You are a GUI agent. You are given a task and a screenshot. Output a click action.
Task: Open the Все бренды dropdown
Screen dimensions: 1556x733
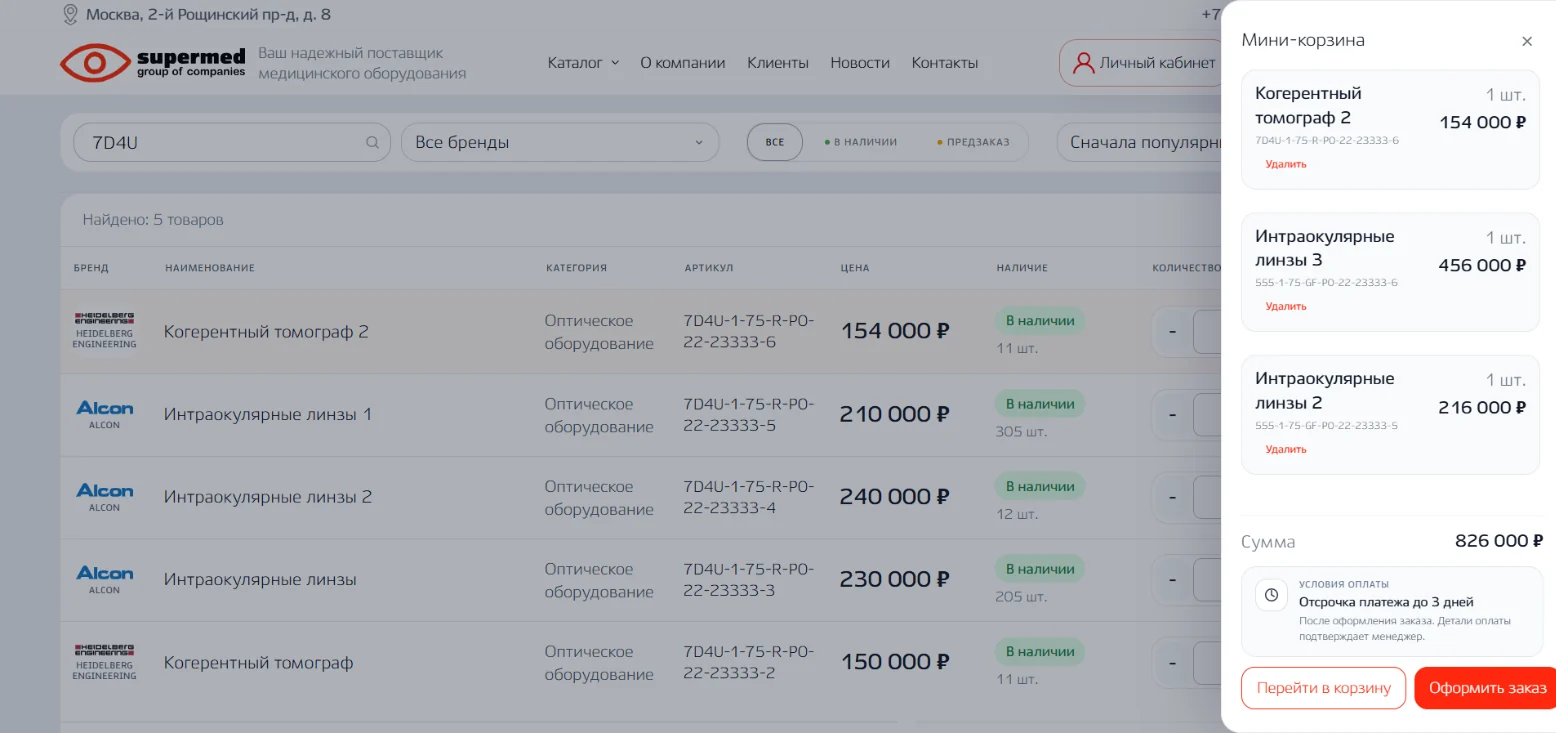coord(560,142)
